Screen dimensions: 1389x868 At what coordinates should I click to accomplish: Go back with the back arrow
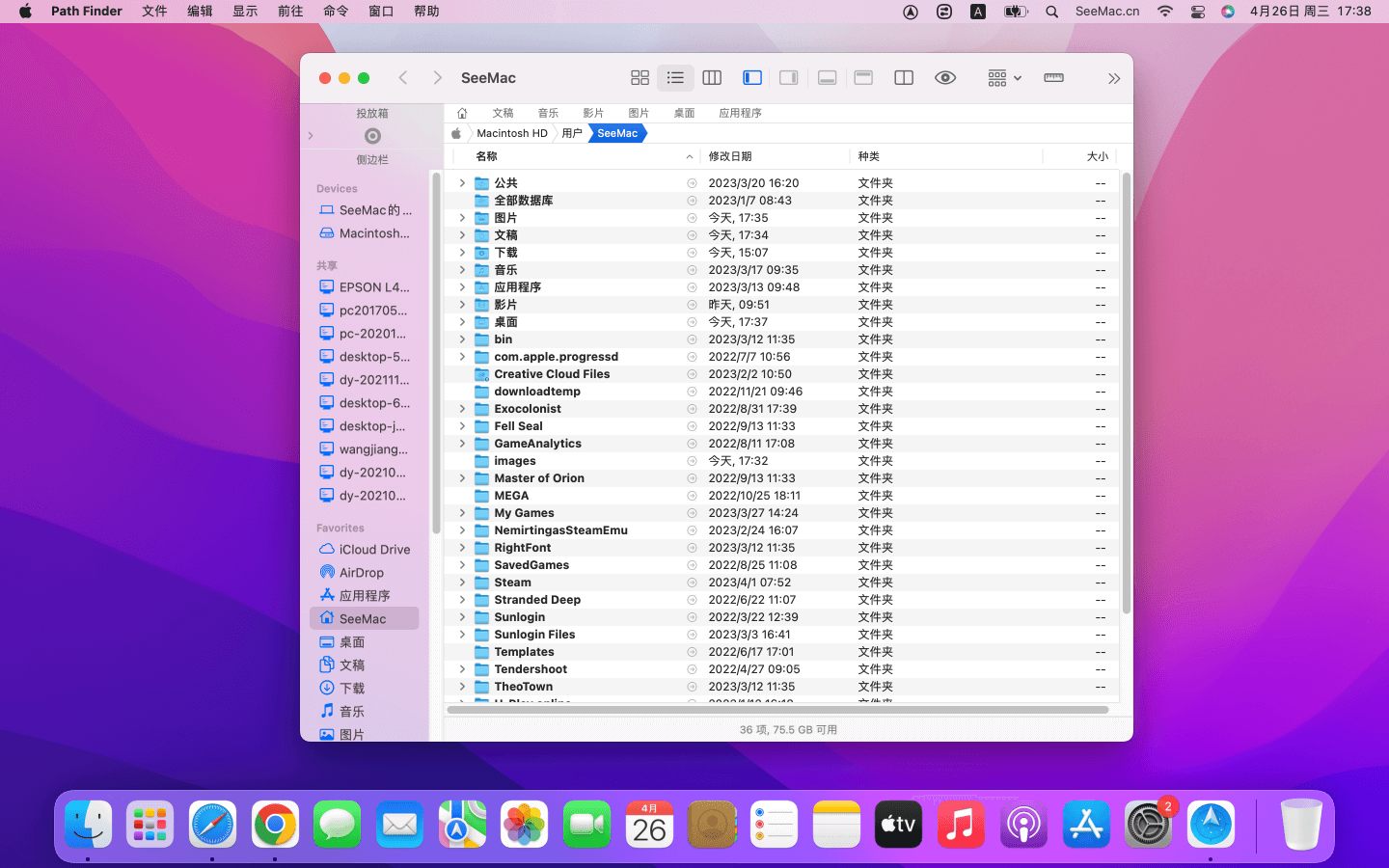click(403, 78)
